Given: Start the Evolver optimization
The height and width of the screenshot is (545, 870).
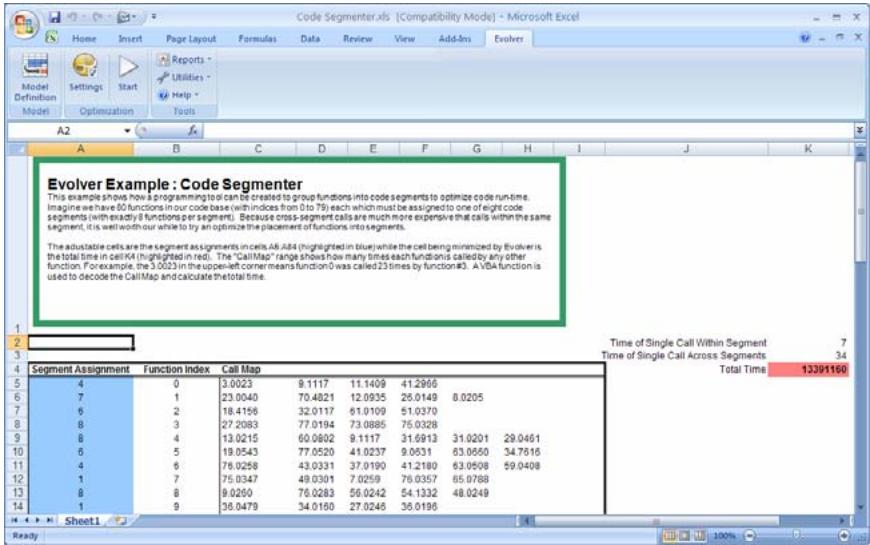Looking at the screenshot, I should [x=128, y=73].
